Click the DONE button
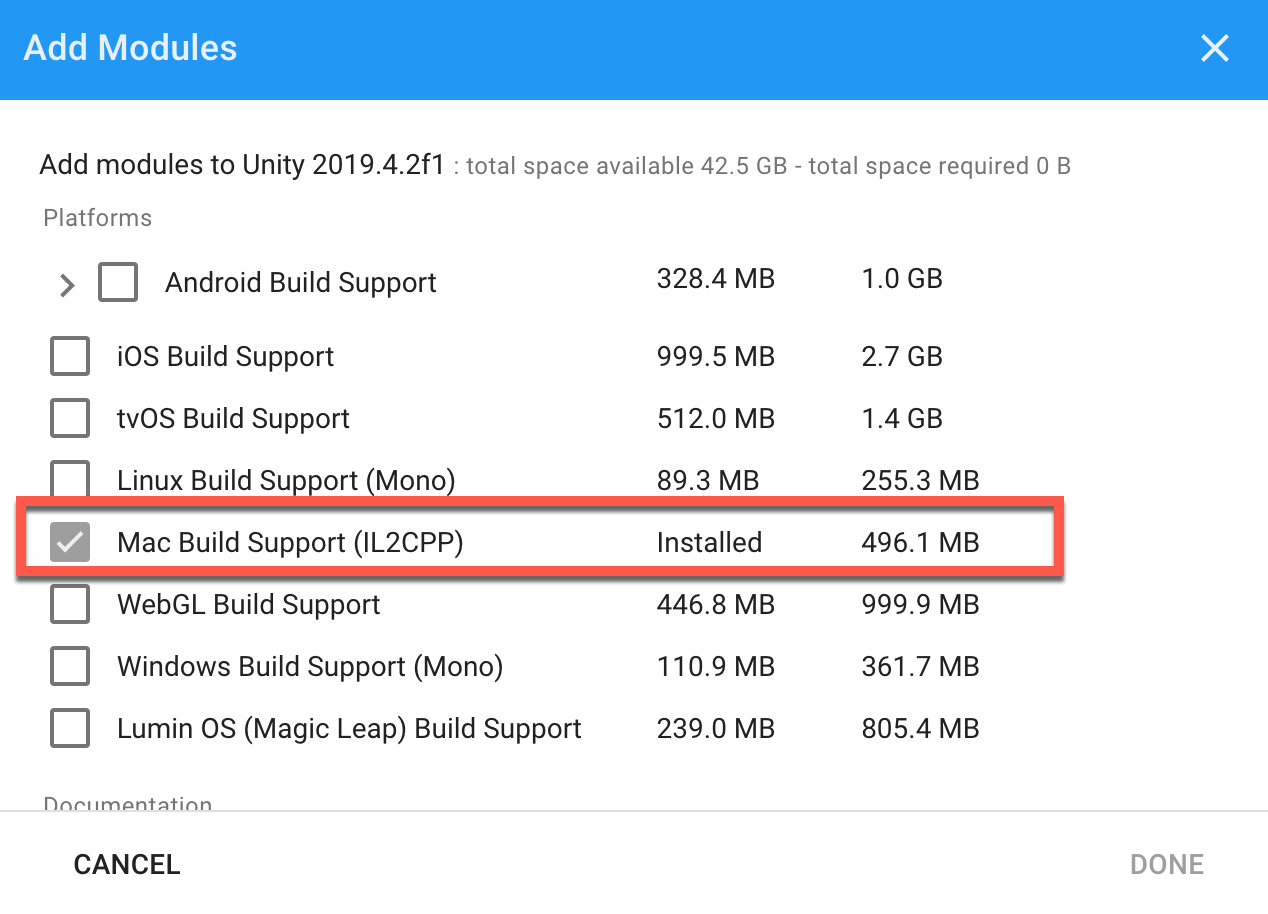Screen dimensions: 1268x914 pyautogui.click(x=1167, y=864)
